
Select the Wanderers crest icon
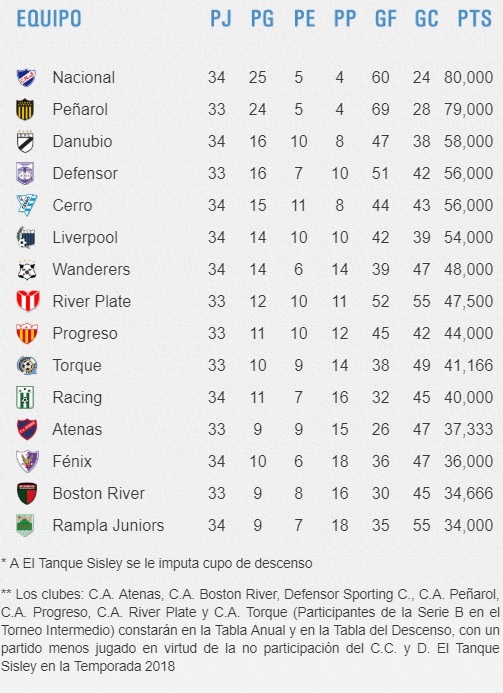point(27,270)
